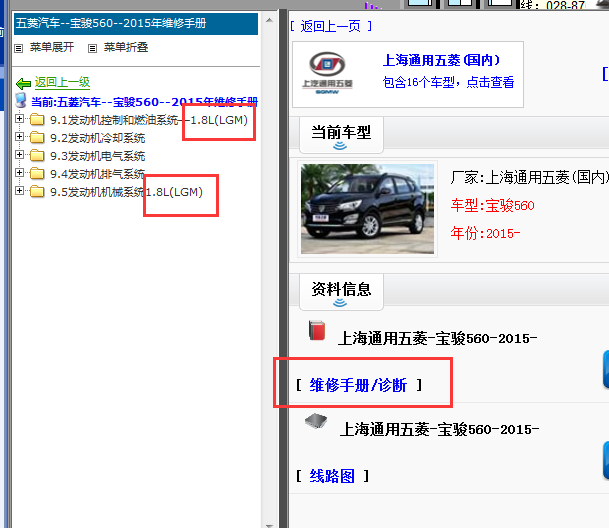609x528 pixels.
Task: Expand the 9.5发动机机械系统 tree node
Action: (x=19, y=190)
